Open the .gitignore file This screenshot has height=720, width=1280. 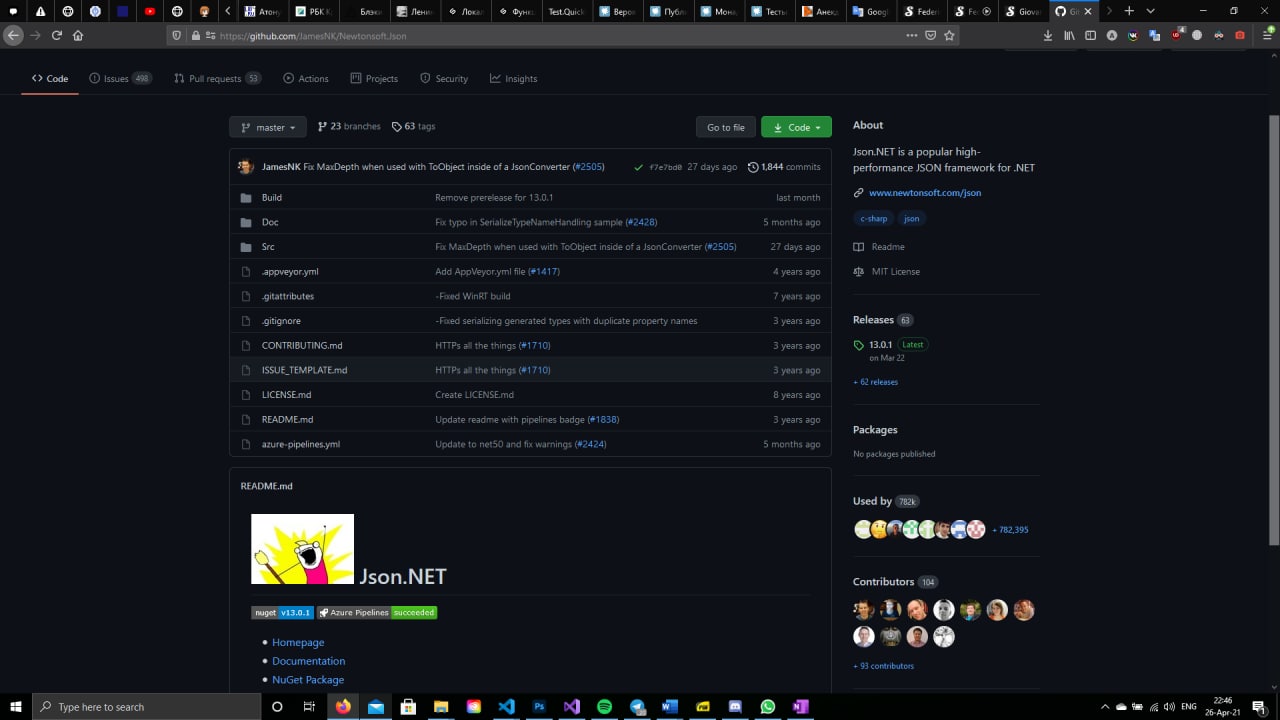[281, 321]
